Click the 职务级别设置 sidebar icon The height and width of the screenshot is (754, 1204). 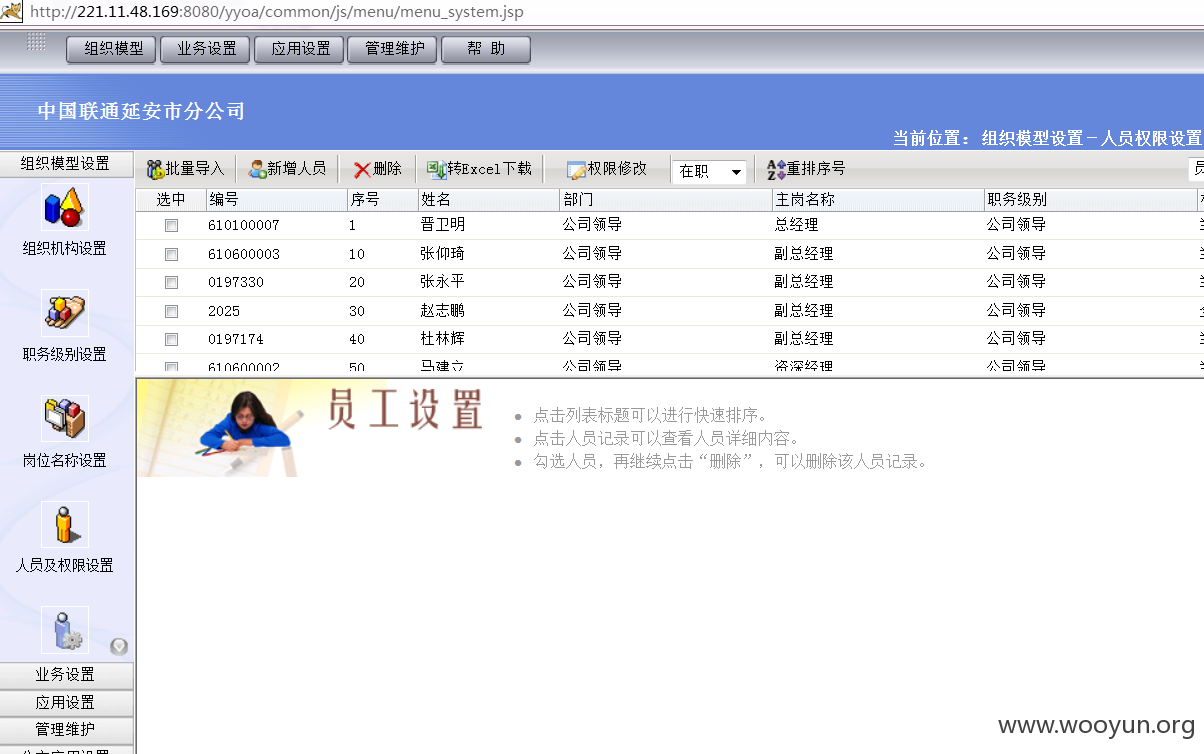(65, 313)
